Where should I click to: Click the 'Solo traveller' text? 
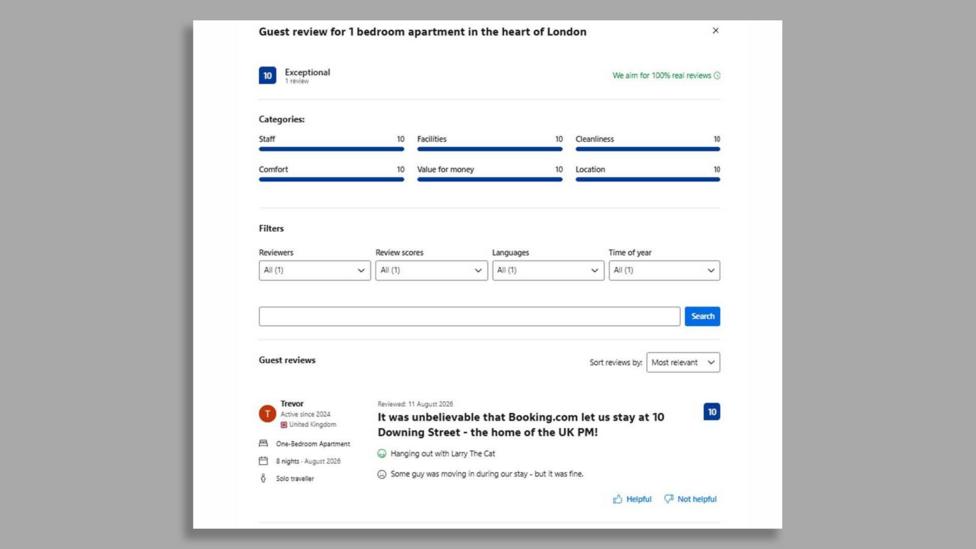(295, 479)
